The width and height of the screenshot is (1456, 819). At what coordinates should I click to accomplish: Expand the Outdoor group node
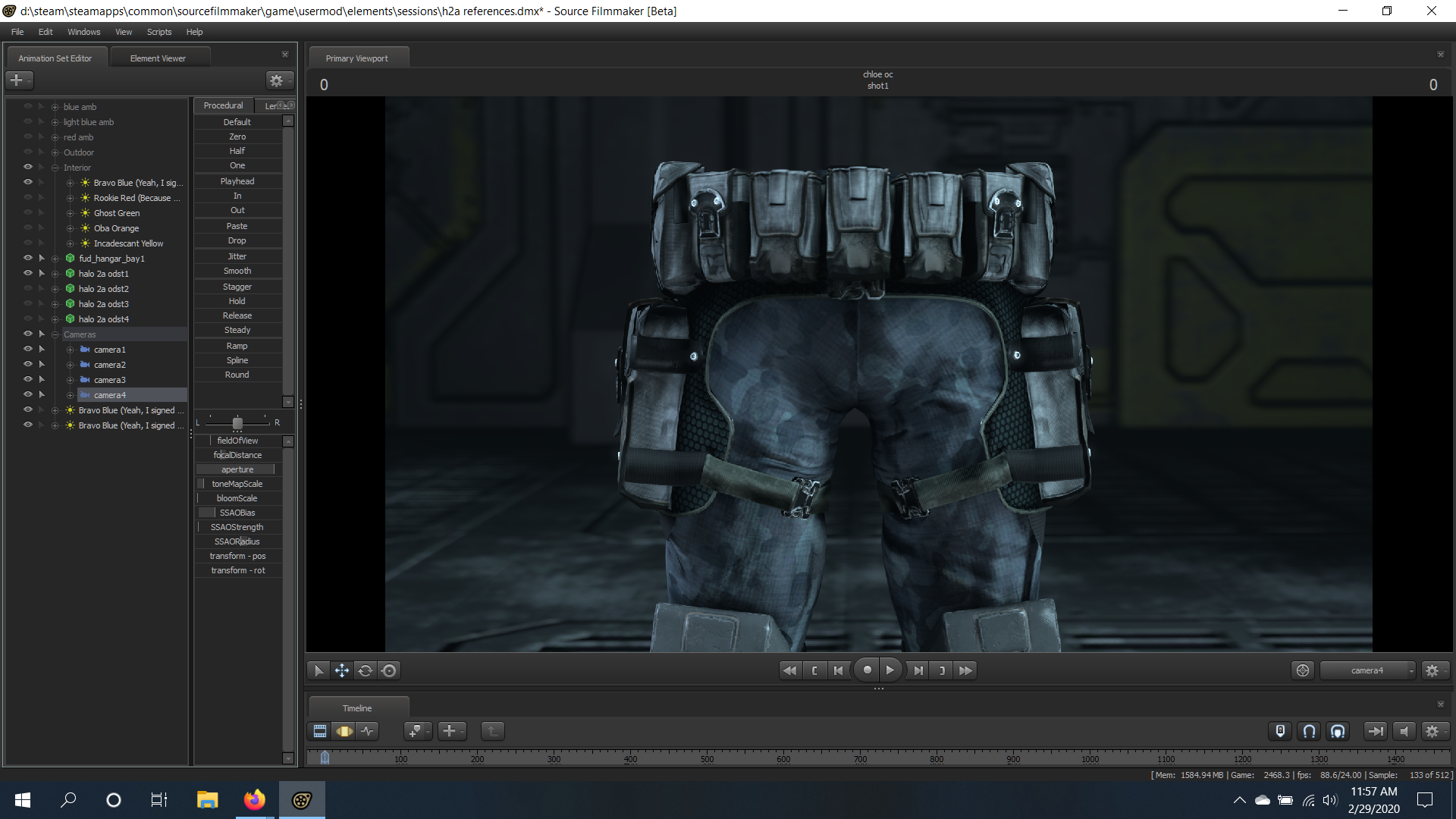(55, 152)
